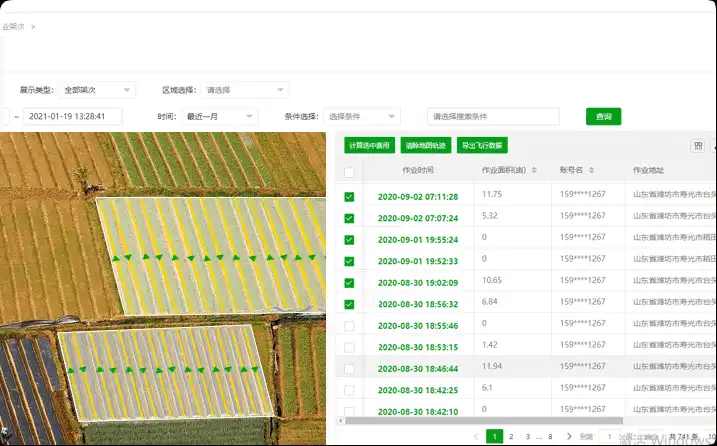The width and height of the screenshot is (717, 446).
Task: Click the area value 6.1
Action: tap(487, 387)
